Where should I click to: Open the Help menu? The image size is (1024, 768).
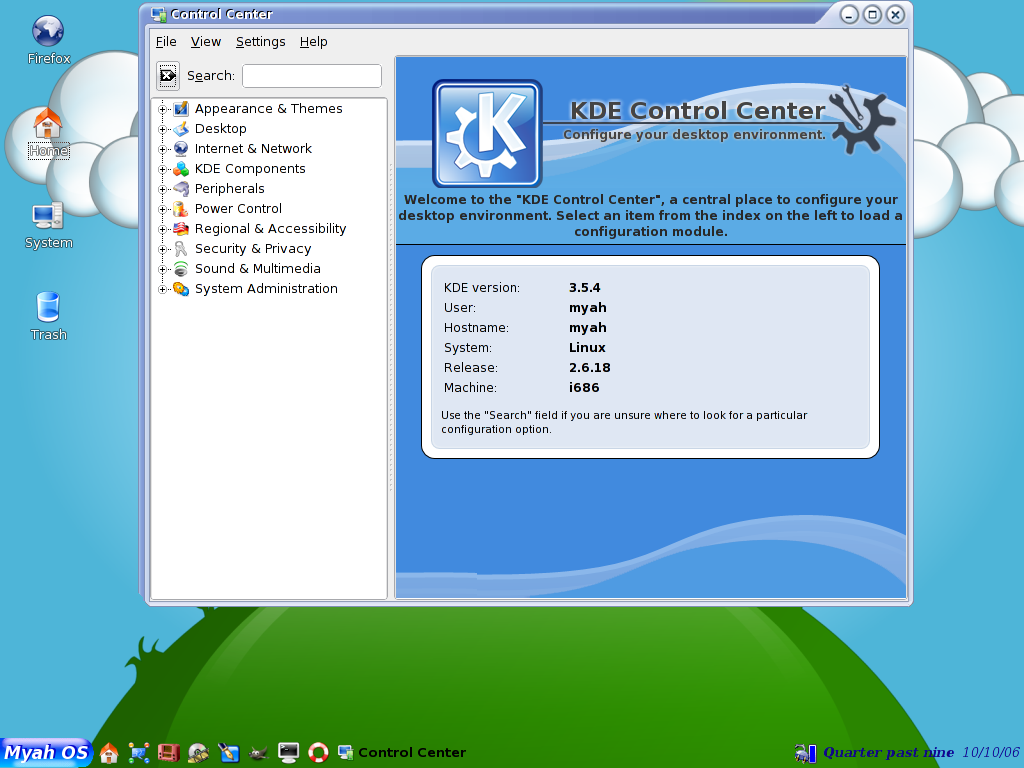tap(313, 42)
